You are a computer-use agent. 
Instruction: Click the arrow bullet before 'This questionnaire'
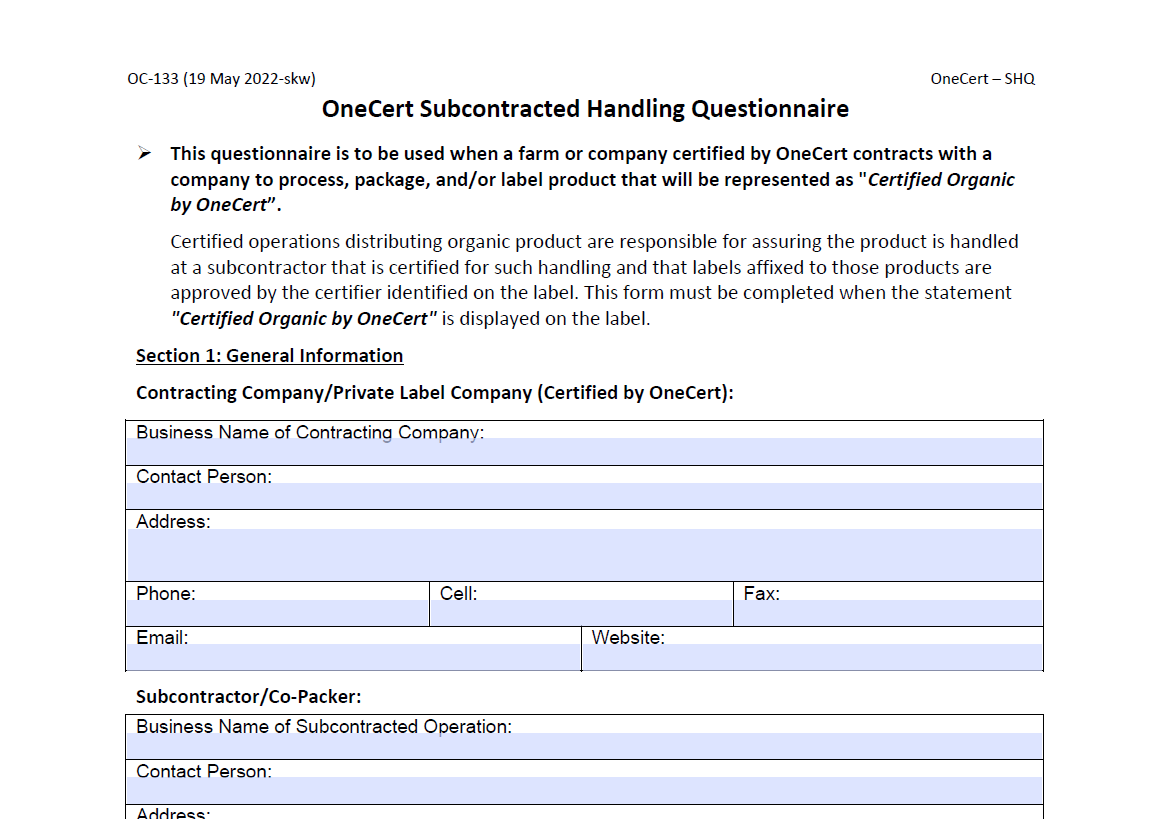coord(145,154)
